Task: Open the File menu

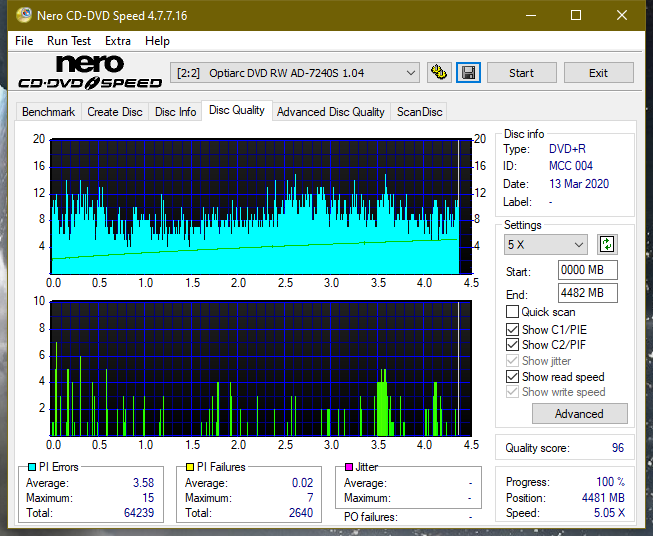Action: coord(24,41)
